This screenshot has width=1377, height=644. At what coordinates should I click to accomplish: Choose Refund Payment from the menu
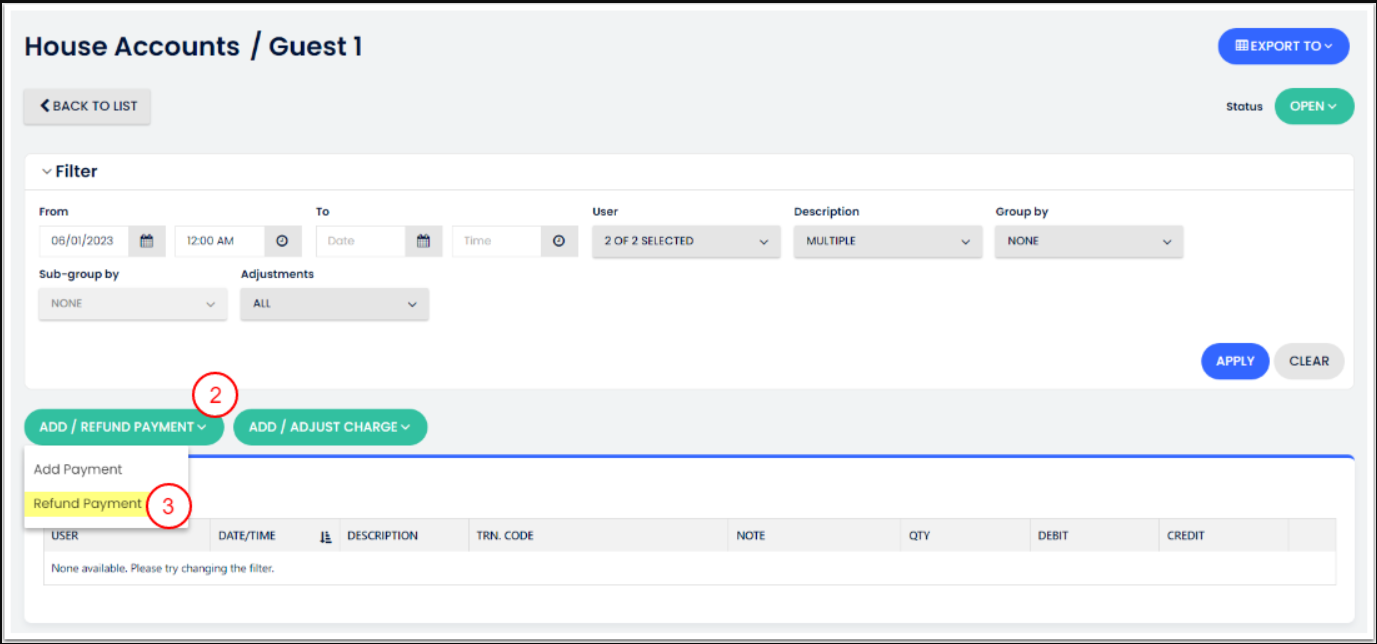(87, 504)
